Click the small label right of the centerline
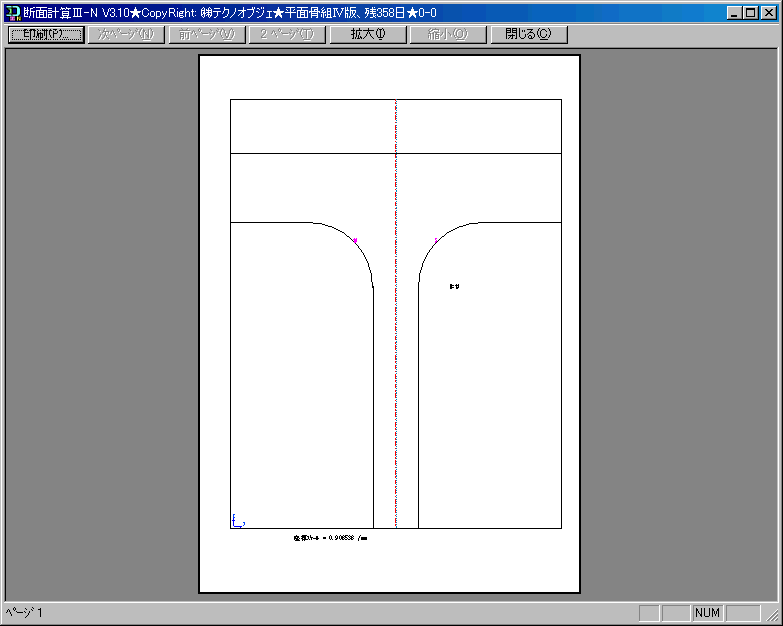 click(x=455, y=286)
